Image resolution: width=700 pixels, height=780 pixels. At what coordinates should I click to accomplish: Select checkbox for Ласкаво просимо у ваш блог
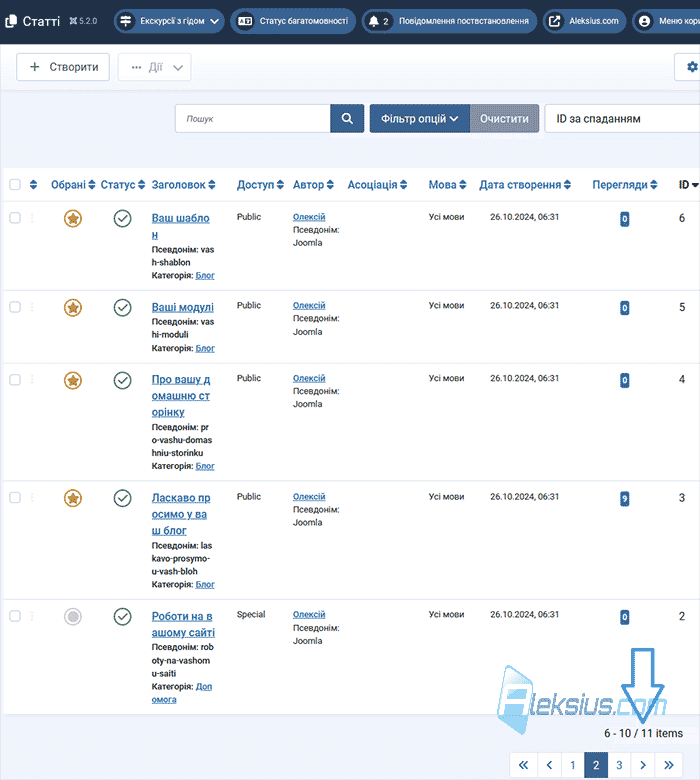(15, 497)
